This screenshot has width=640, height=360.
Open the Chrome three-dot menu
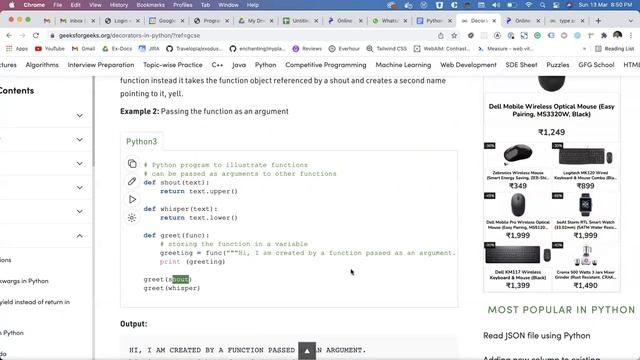click(x=631, y=36)
